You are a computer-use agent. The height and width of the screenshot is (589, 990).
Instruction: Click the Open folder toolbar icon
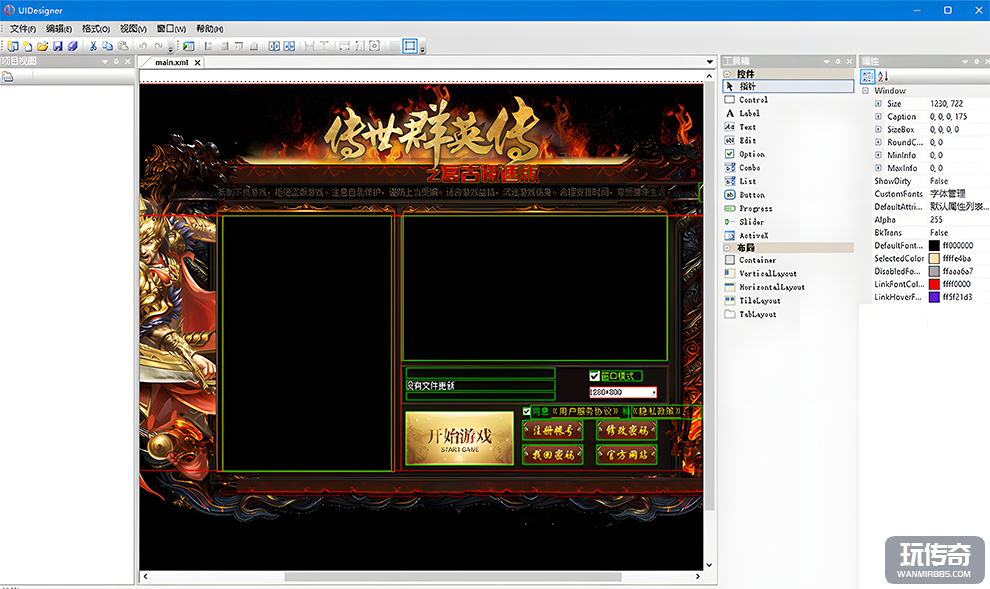42,46
